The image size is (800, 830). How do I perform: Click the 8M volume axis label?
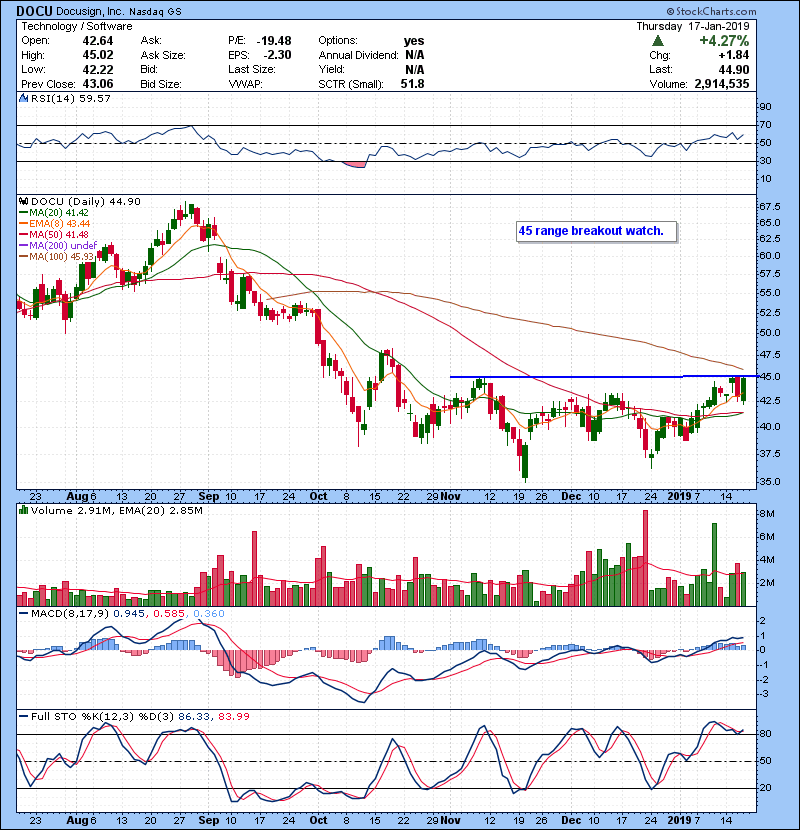(767, 514)
